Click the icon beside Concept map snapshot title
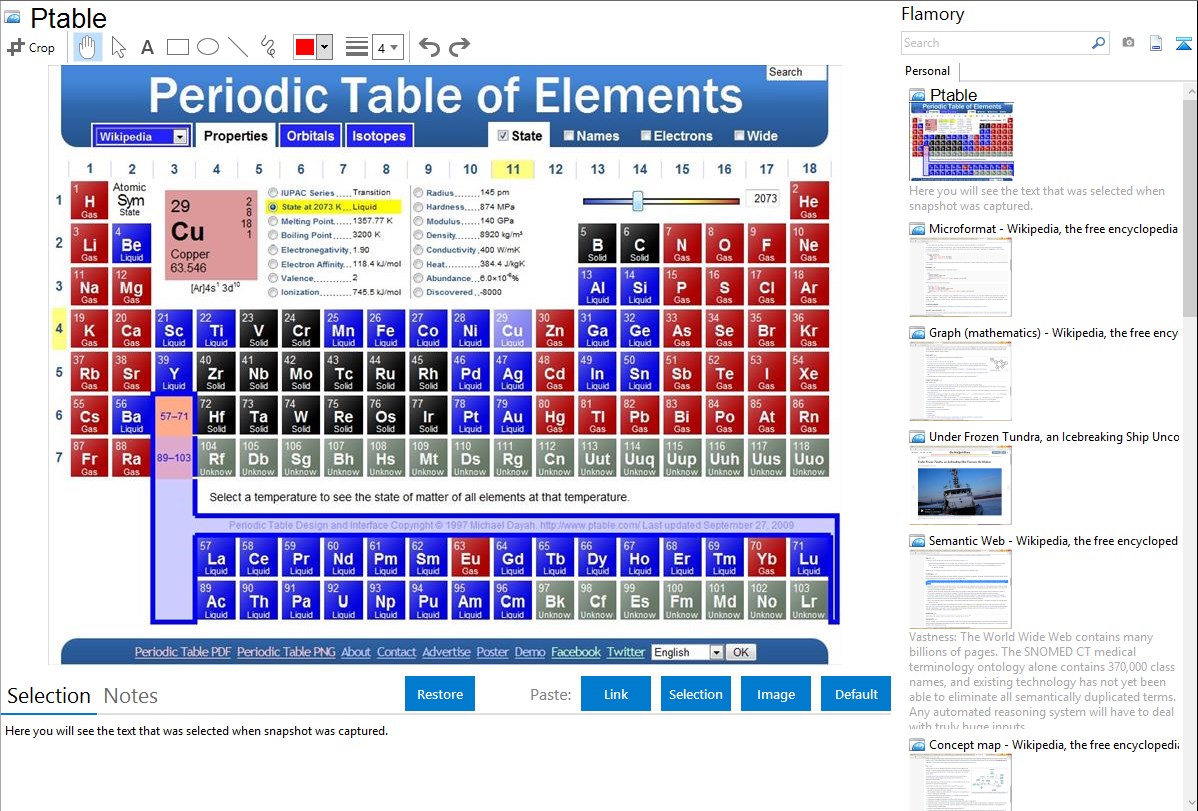Viewport: 1198px width, 811px height. pyautogui.click(x=917, y=744)
